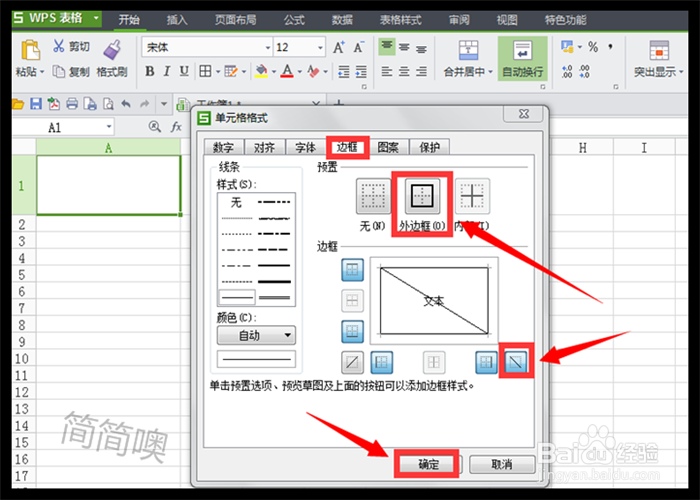Open the 字体 tab in the dialog

[305, 147]
